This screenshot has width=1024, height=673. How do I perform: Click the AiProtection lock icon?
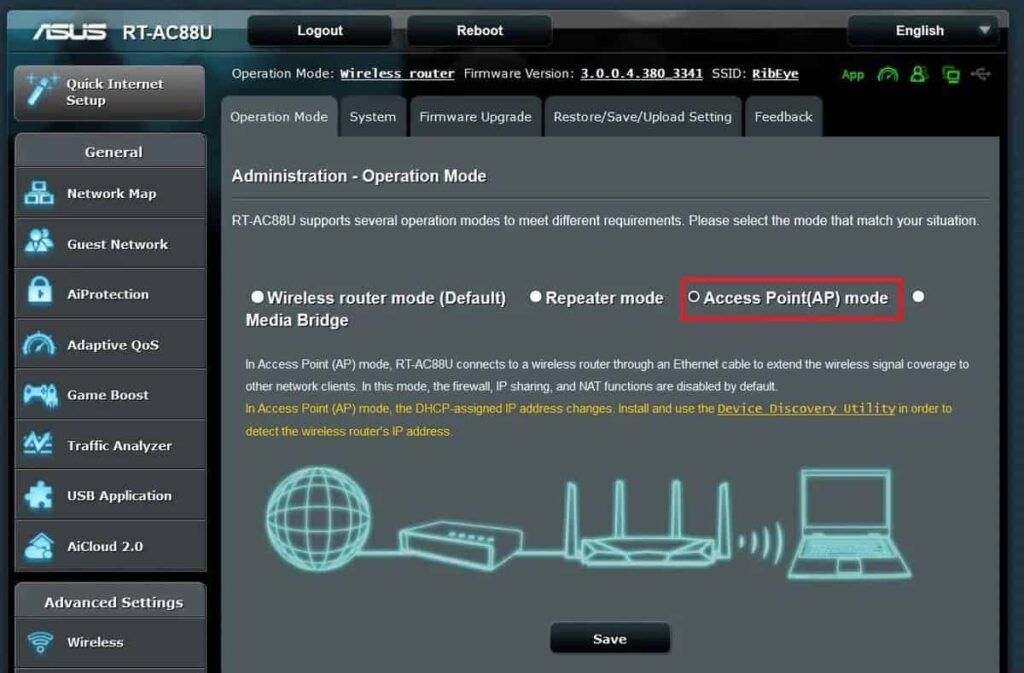[x=39, y=294]
